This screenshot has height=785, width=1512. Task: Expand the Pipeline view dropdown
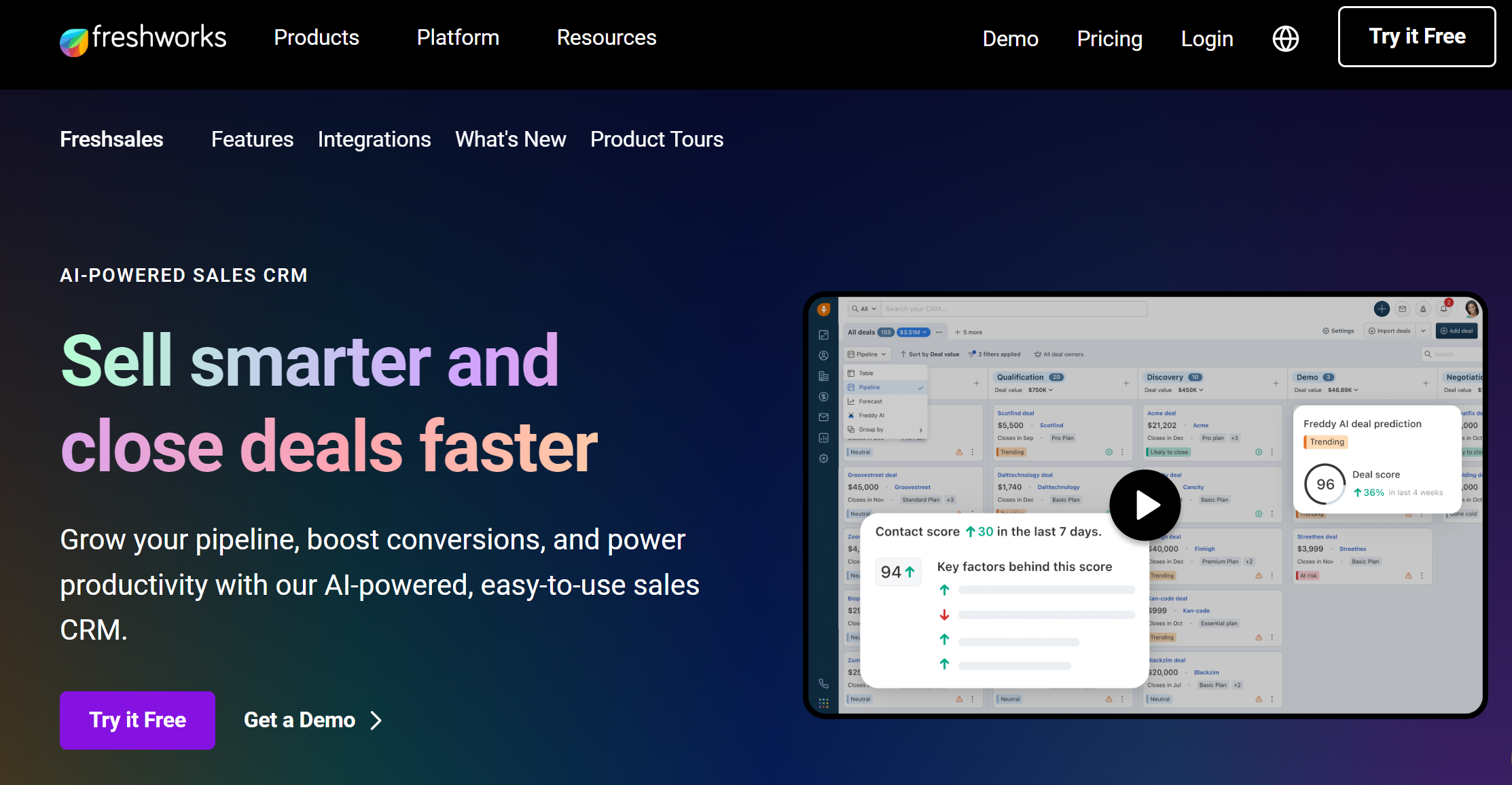click(867, 354)
